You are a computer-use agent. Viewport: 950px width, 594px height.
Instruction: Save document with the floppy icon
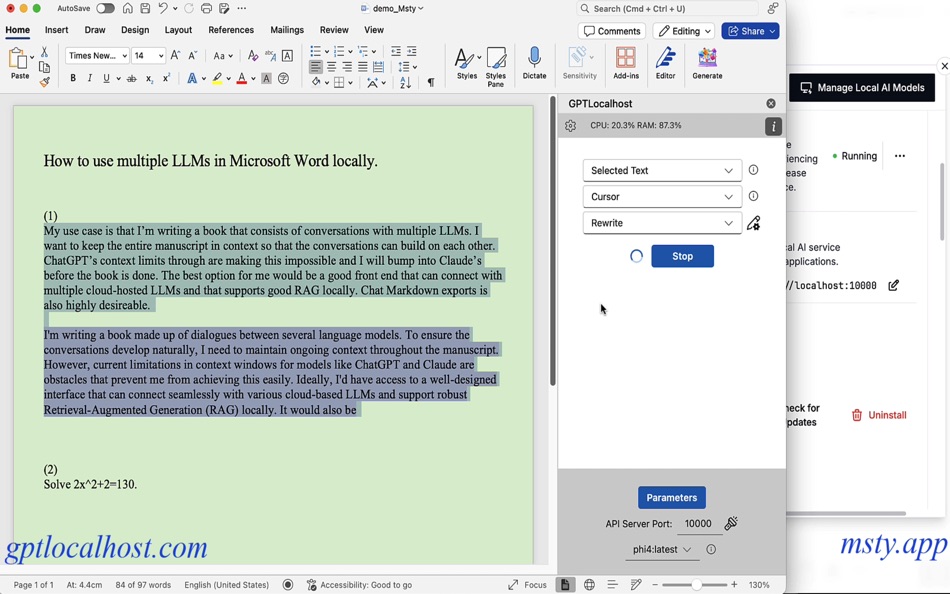click(x=145, y=8)
